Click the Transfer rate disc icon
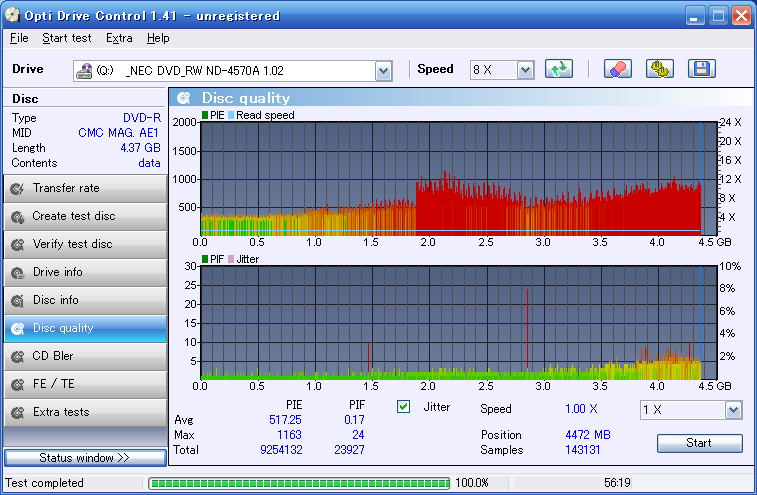The width and height of the screenshot is (757, 495). click(17, 189)
